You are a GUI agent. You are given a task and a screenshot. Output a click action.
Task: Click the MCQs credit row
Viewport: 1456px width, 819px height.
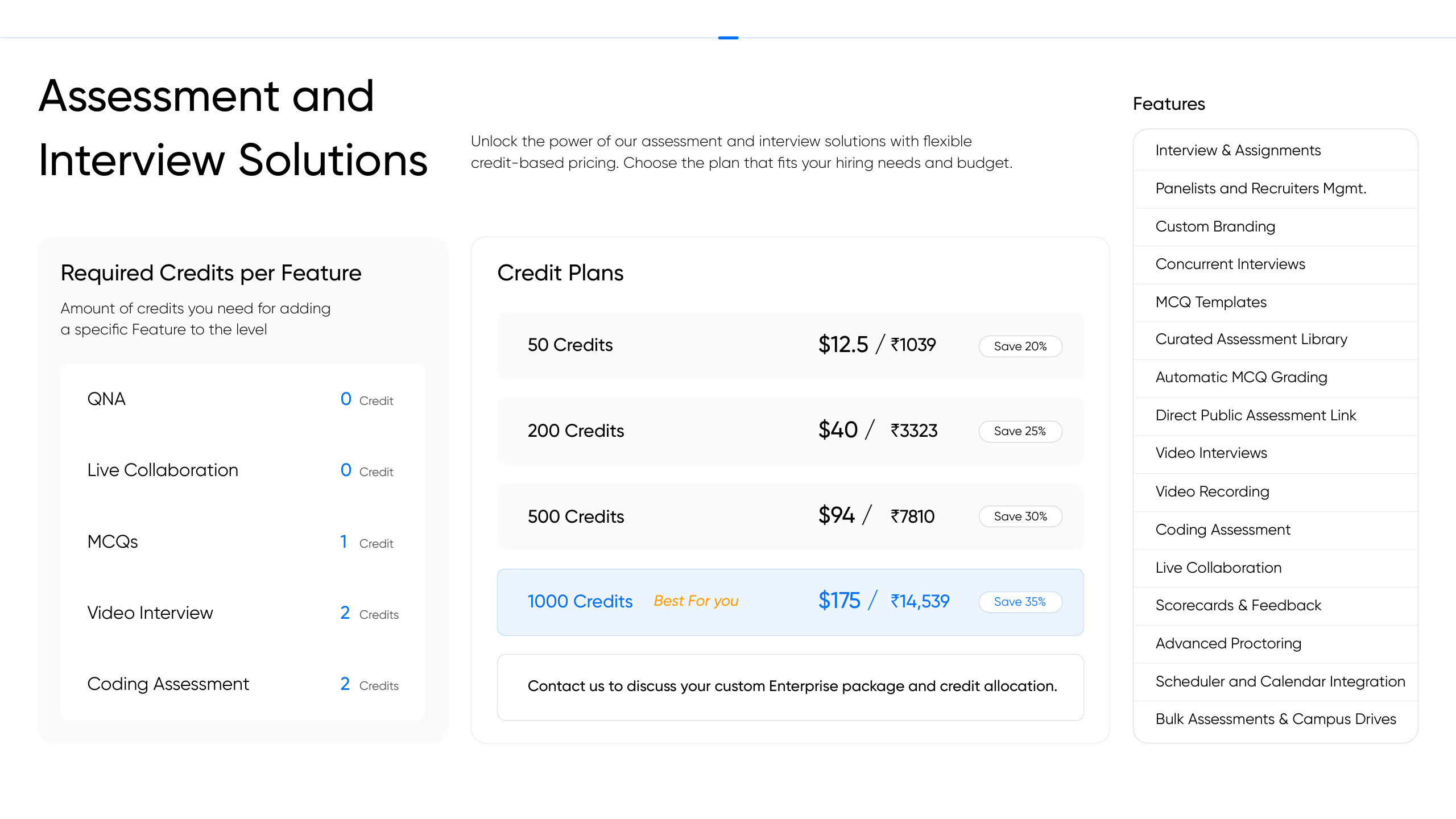pyautogui.click(x=243, y=542)
